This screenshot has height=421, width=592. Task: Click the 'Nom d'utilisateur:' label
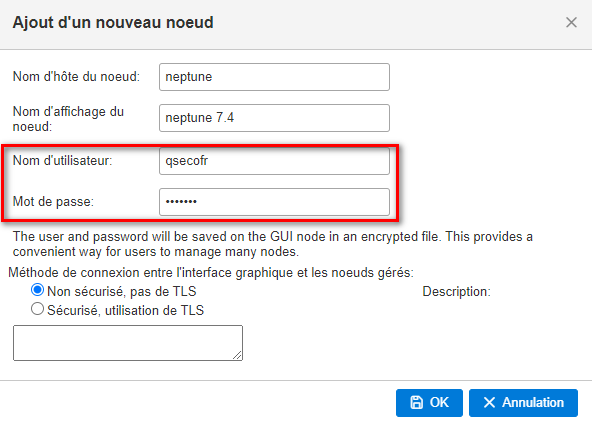(x=63, y=161)
